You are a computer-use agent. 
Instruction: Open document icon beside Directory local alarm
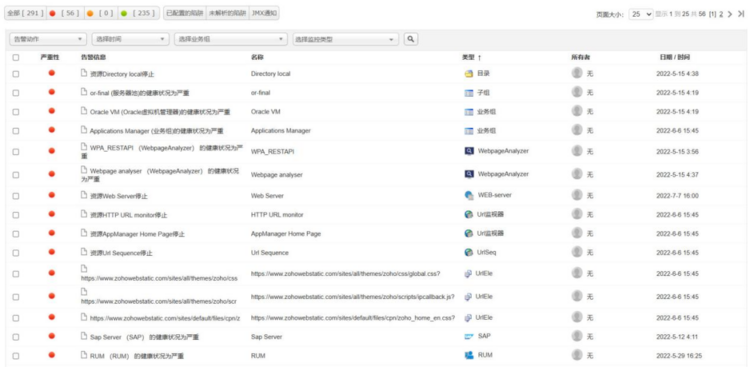pos(84,73)
